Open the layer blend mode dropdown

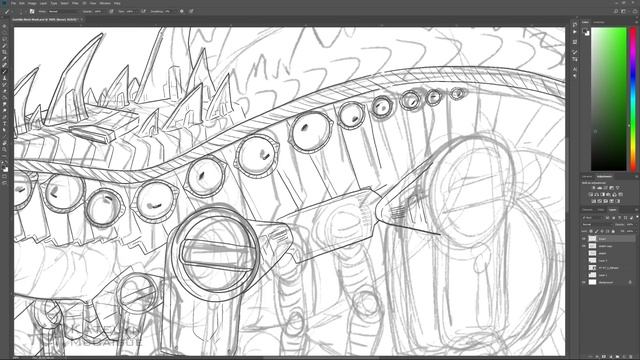(598, 224)
